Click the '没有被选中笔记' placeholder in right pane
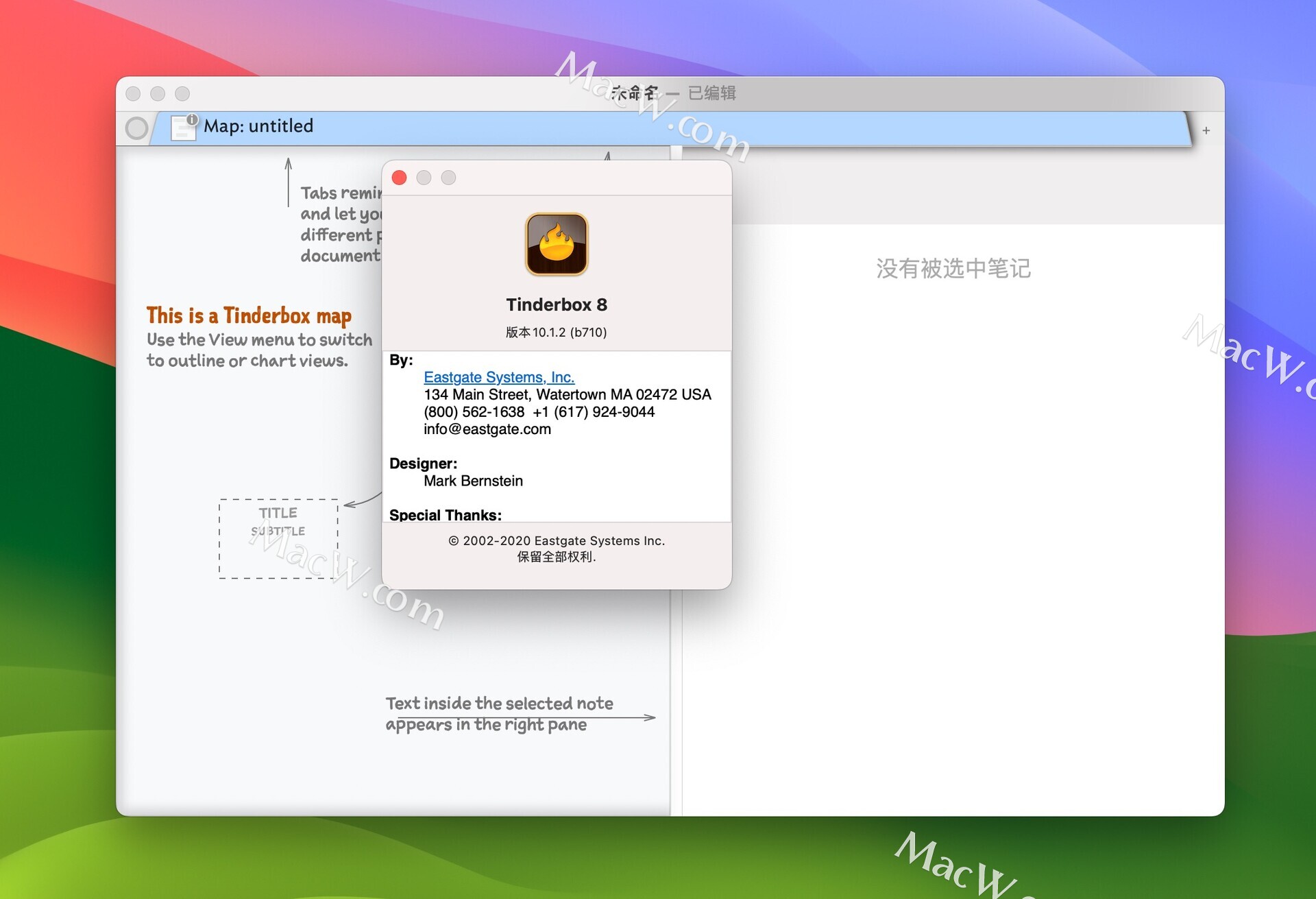 [953, 268]
